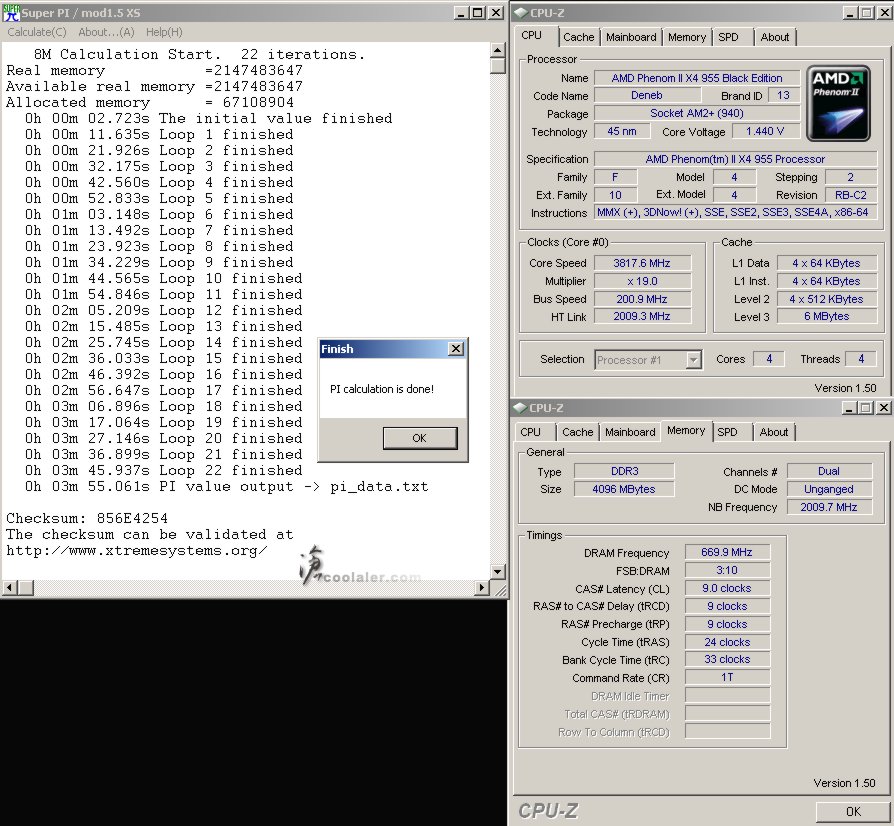Minimize the upper CPU-Z window

coord(850,13)
